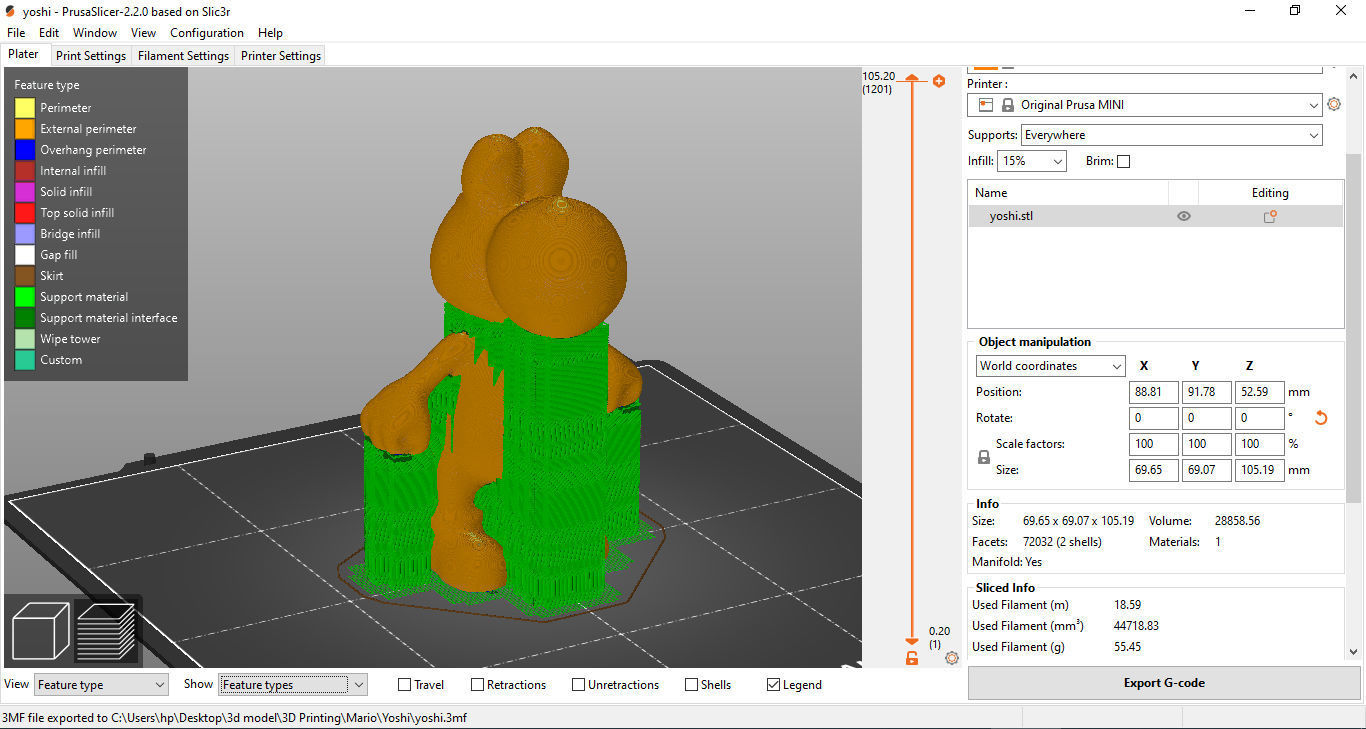1366x729 pixels.
Task: Click the sidebar scrollbar up arrow
Action: coord(1355,76)
